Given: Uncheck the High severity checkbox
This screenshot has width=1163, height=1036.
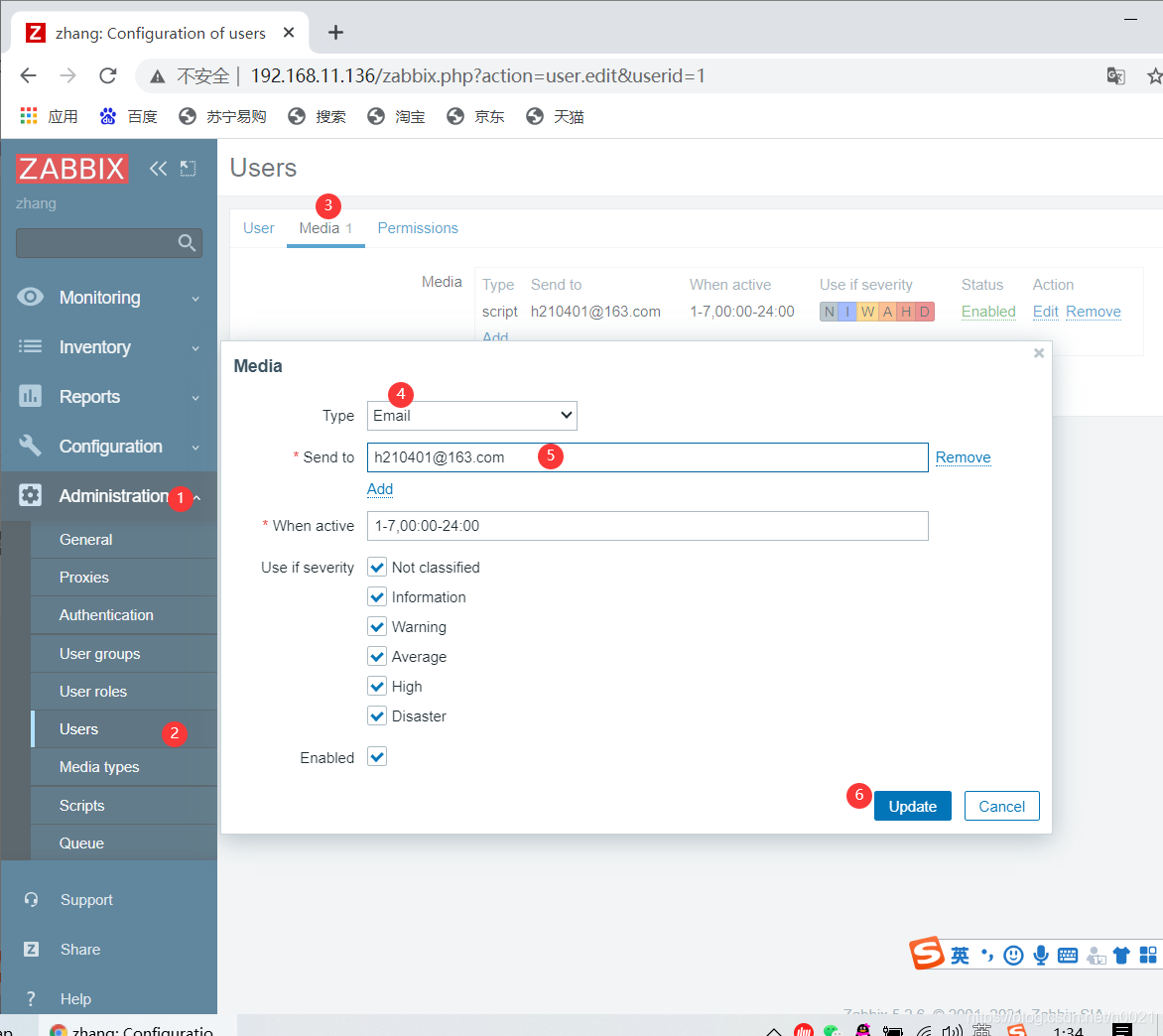Looking at the screenshot, I should (377, 686).
